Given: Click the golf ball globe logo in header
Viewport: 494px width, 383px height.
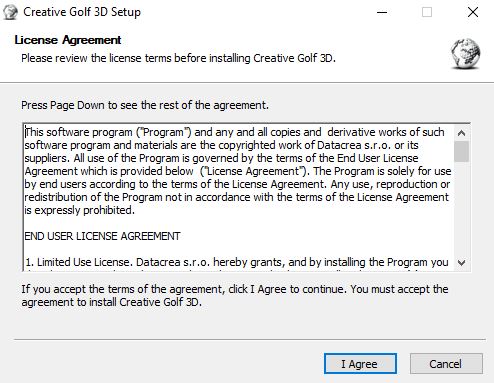Looking at the screenshot, I should (x=466, y=54).
